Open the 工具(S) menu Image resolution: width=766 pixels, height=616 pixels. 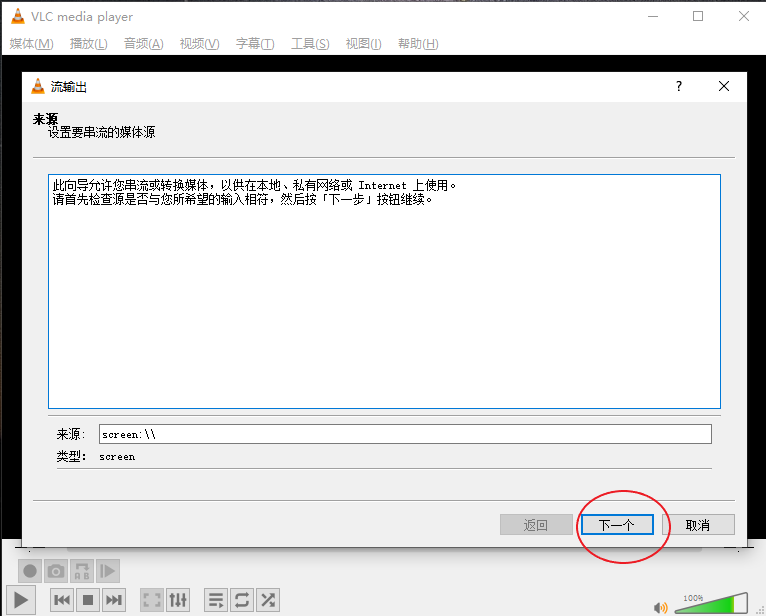coord(310,43)
